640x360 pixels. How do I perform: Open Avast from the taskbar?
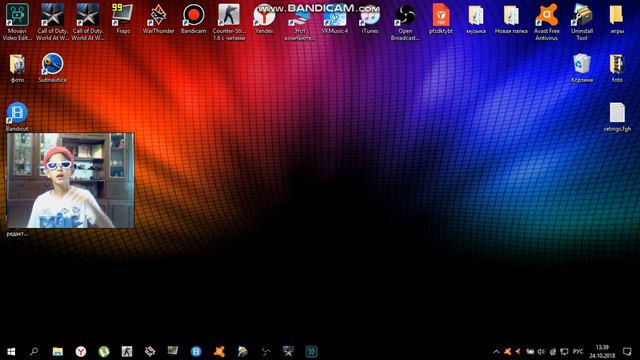coord(219,351)
